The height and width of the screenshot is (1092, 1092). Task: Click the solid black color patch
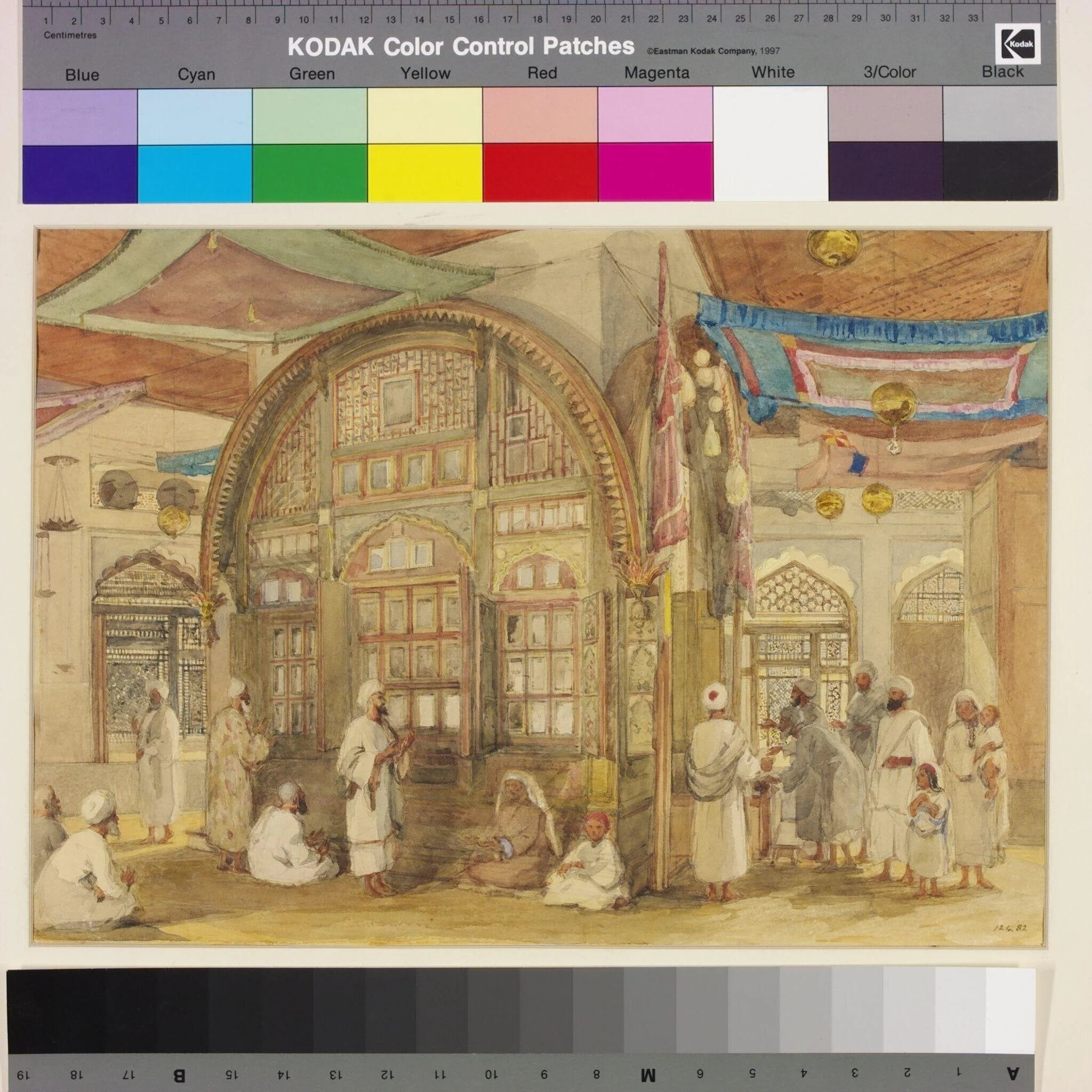1000,170
